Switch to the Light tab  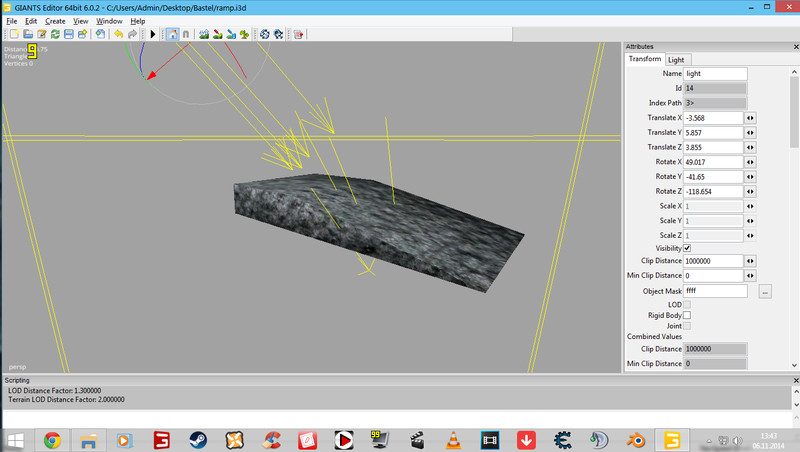(x=677, y=60)
